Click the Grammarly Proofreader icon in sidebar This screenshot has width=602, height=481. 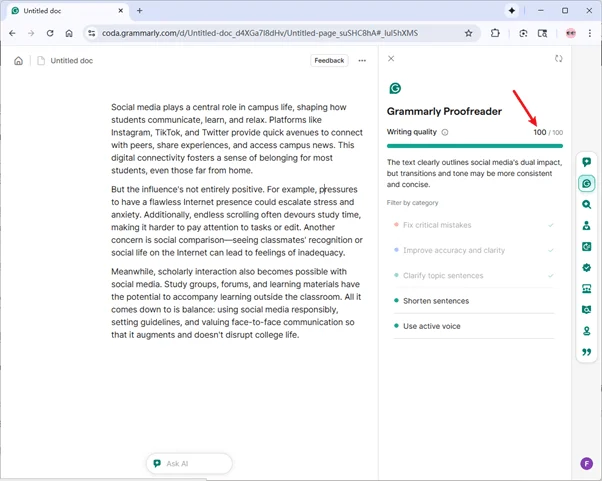click(587, 183)
